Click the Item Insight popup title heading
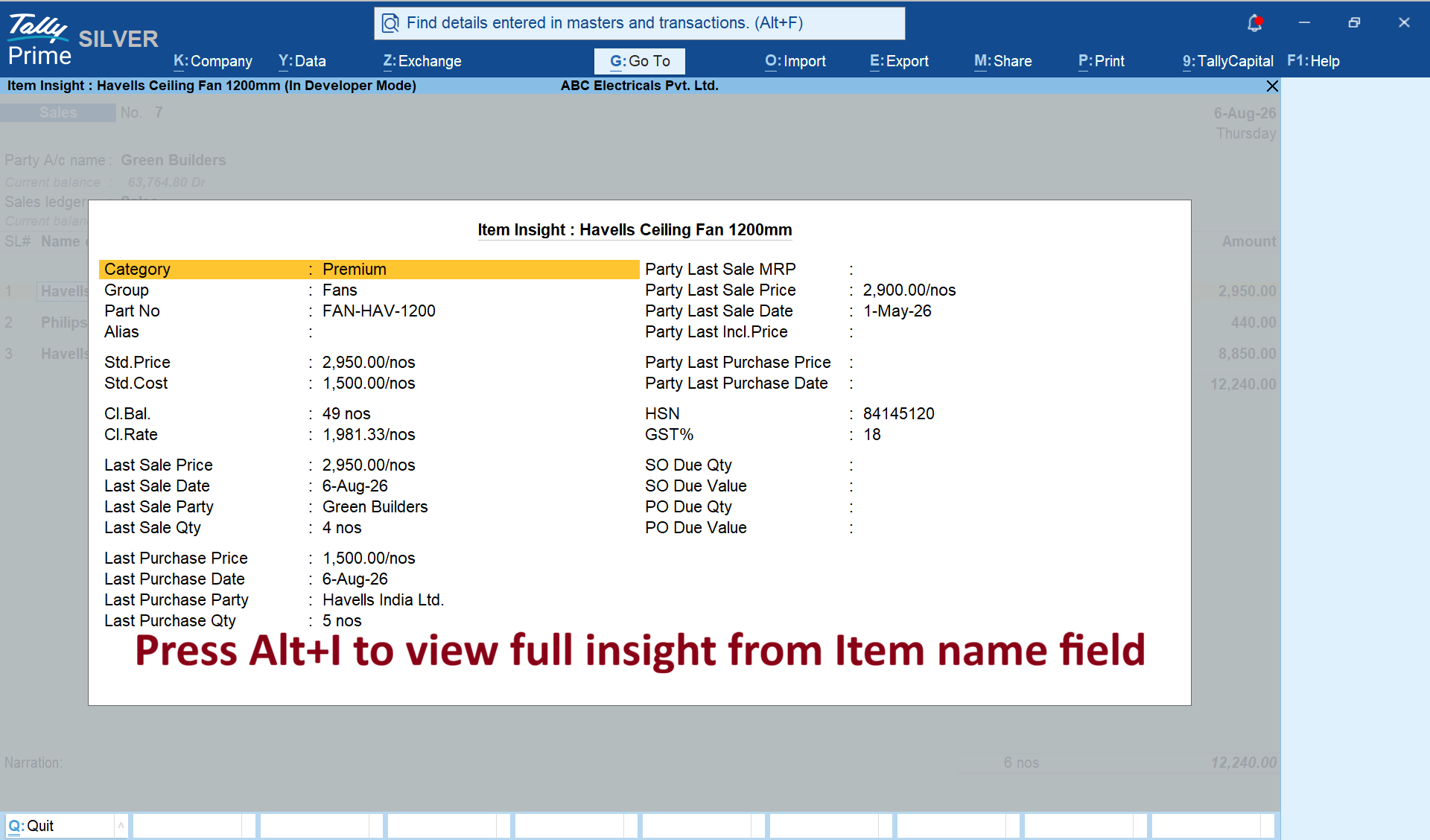The image size is (1430, 840). pyautogui.click(x=635, y=230)
